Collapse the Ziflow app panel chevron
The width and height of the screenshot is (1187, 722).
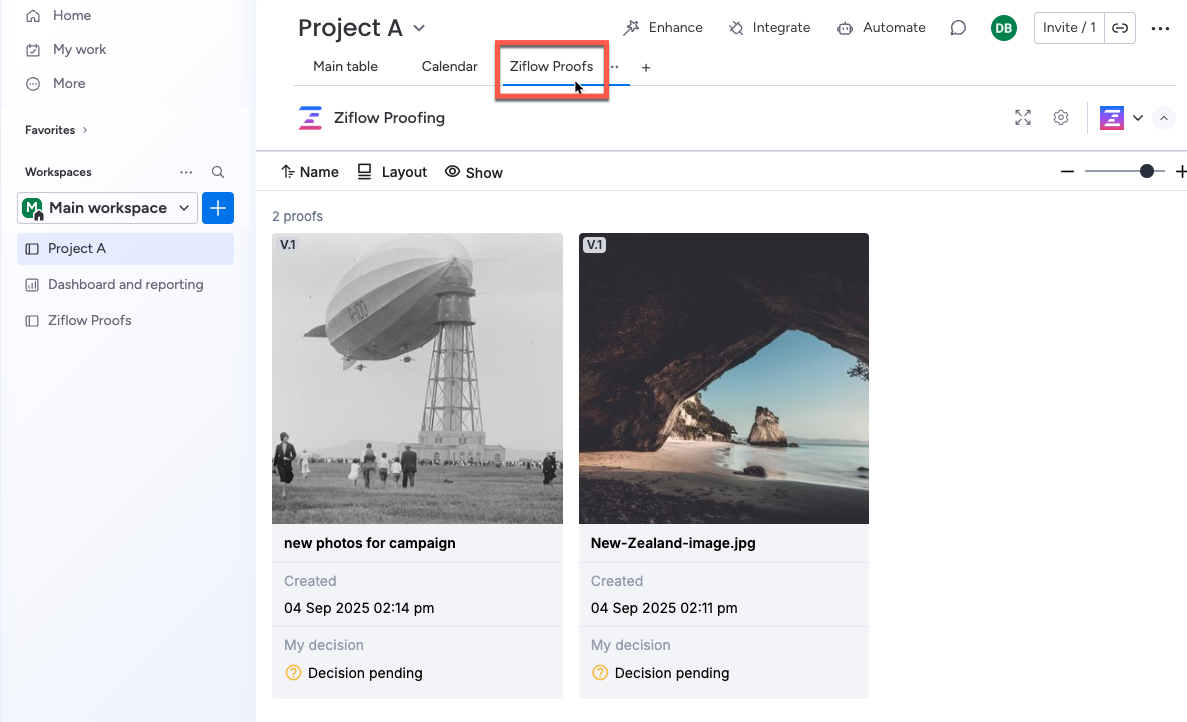(1163, 117)
